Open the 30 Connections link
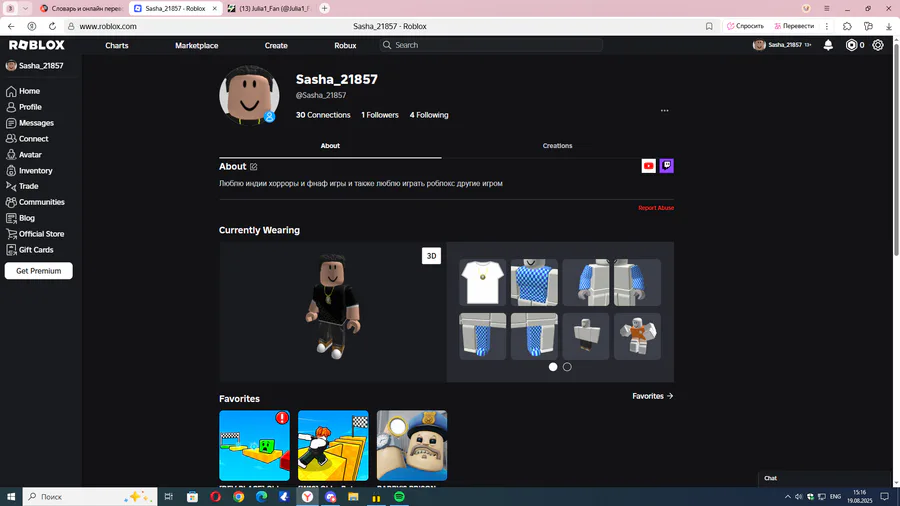 point(323,115)
